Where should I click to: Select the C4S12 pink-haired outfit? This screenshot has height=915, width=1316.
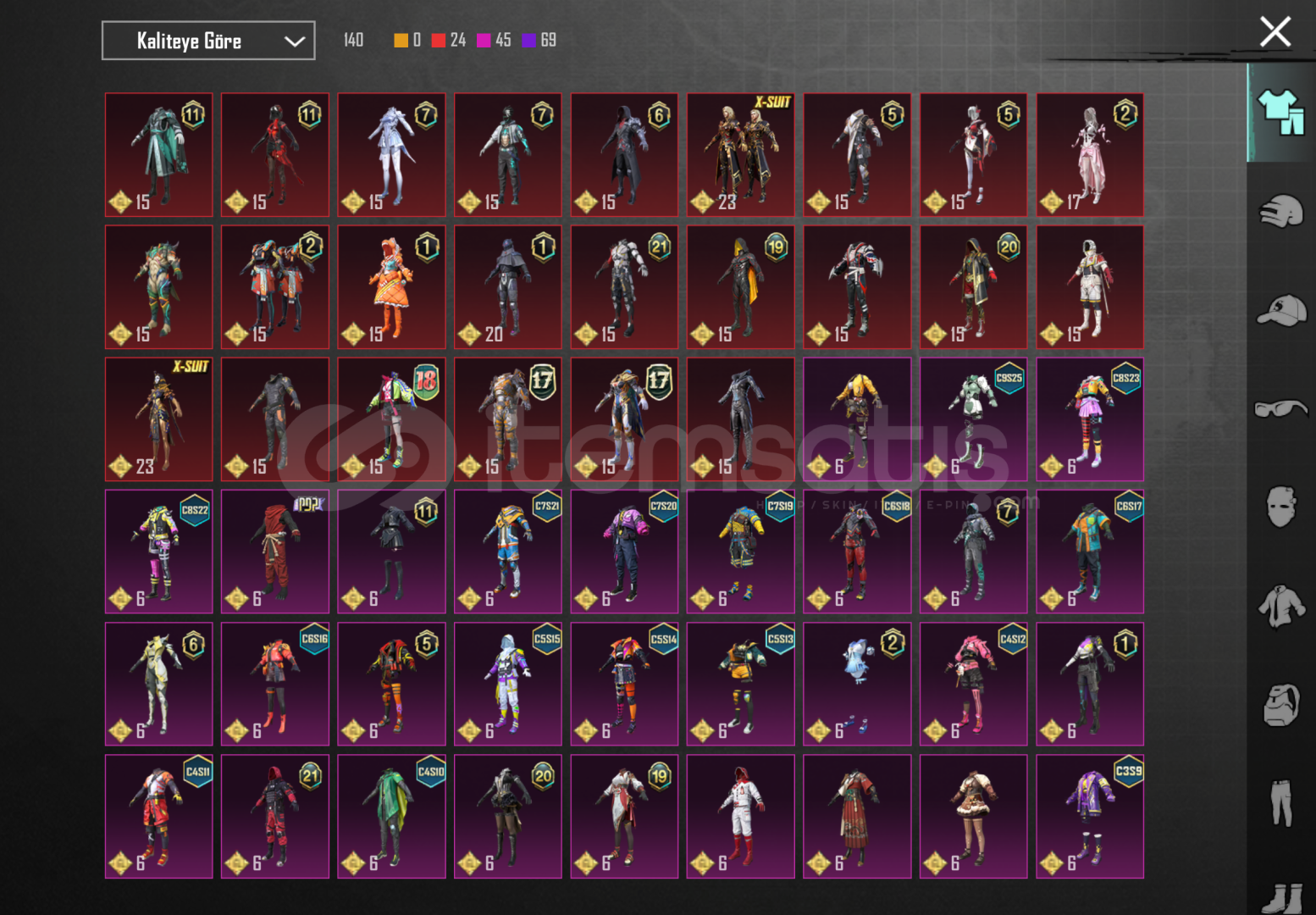pyautogui.click(x=974, y=684)
